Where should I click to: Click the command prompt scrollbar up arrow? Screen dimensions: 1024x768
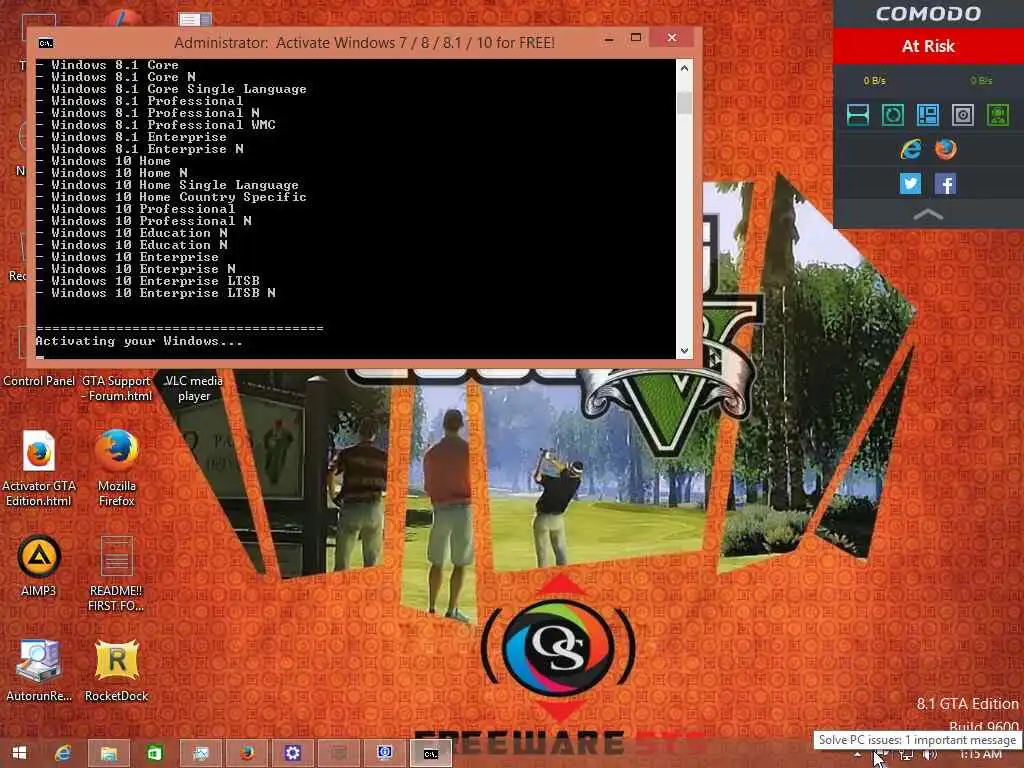pos(684,68)
